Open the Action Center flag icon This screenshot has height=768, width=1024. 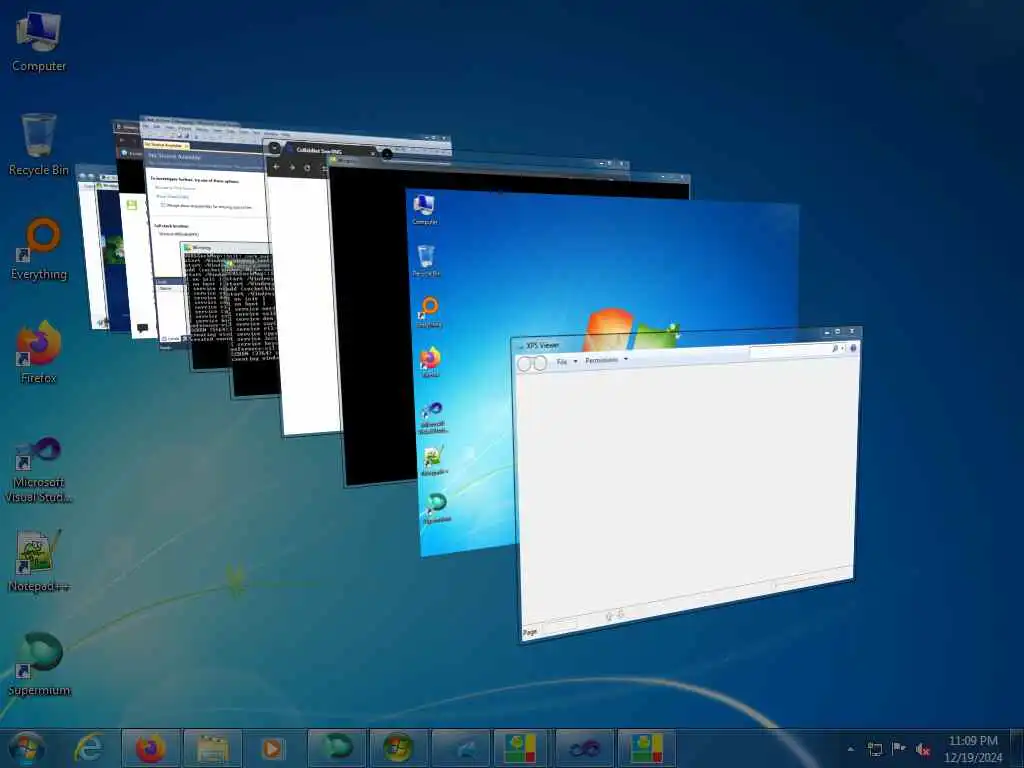click(899, 749)
